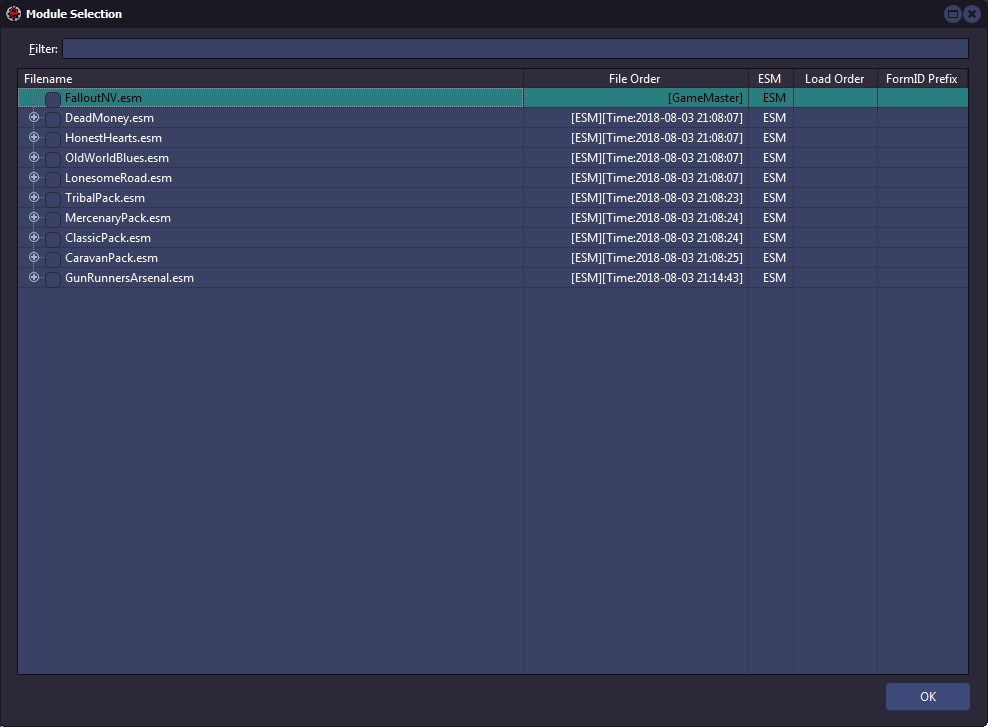The width and height of the screenshot is (988, 727).
Task: Select the FalloutNV.esm filename
Action: [x=103, y=98]
